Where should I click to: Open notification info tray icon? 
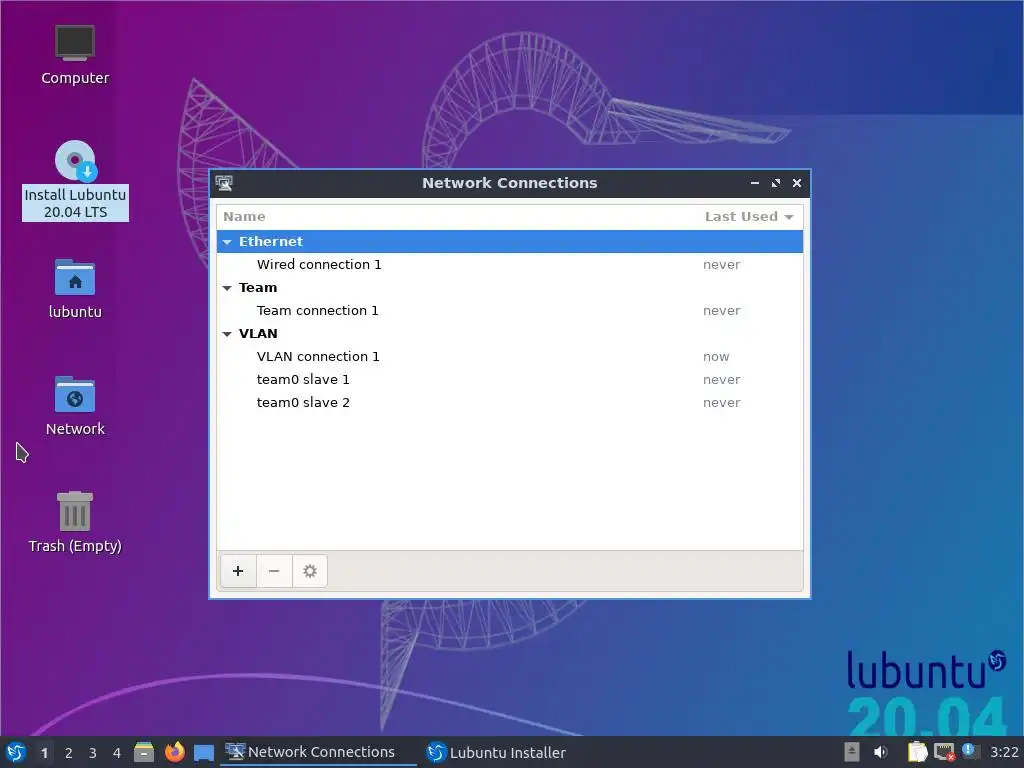click(x=969, y=751)
